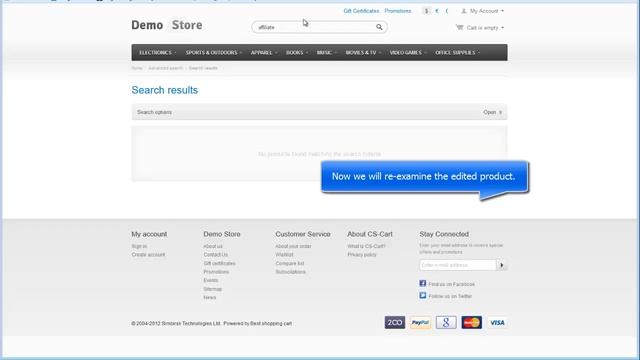Click the MasterCard payment logo
The width and height of the screenshot is (640, 360).
tap(471, 322)
